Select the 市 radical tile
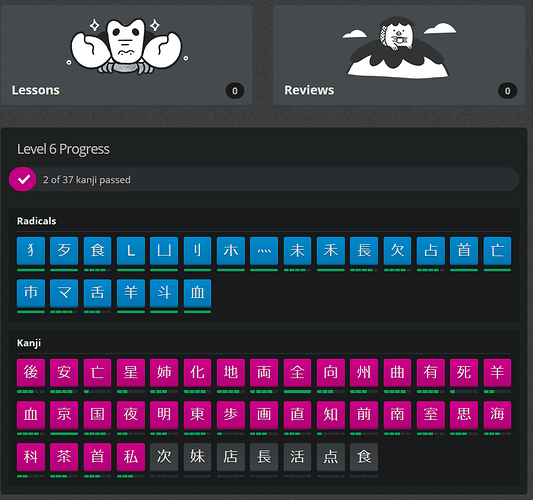The height and width of the screenshot is (500, 533). point(31,293)
